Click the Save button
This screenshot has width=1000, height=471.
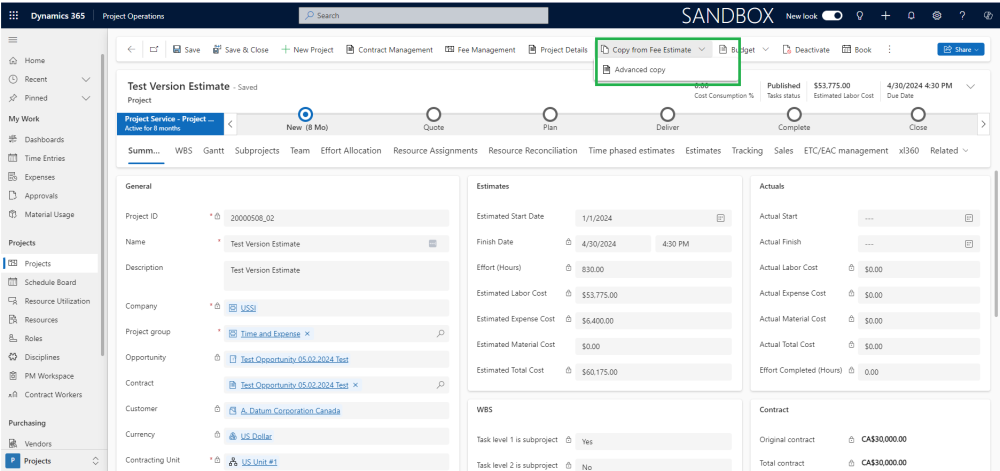(186, 50)
